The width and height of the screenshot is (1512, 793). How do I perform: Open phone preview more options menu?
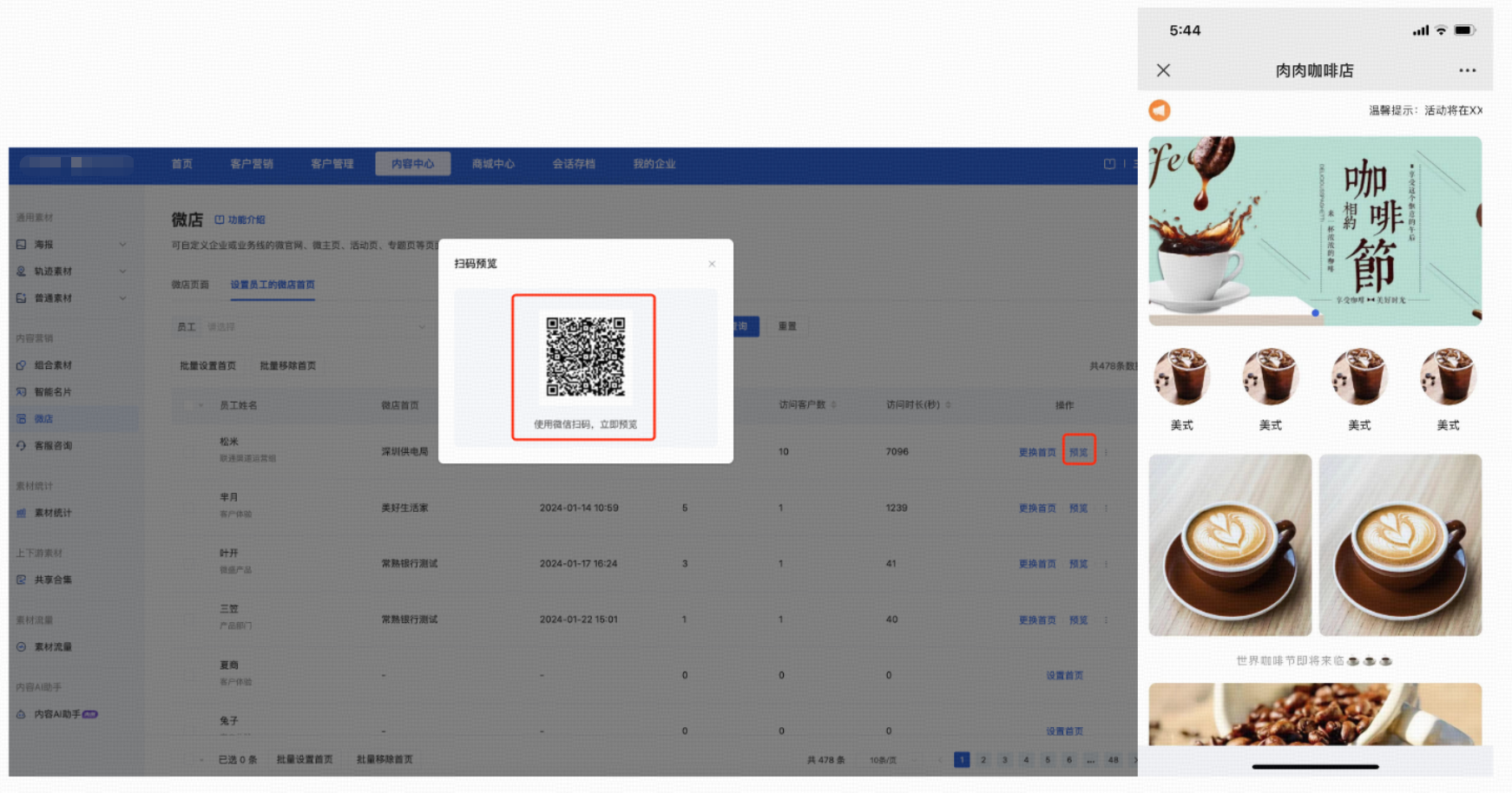tap(1467, 70)
